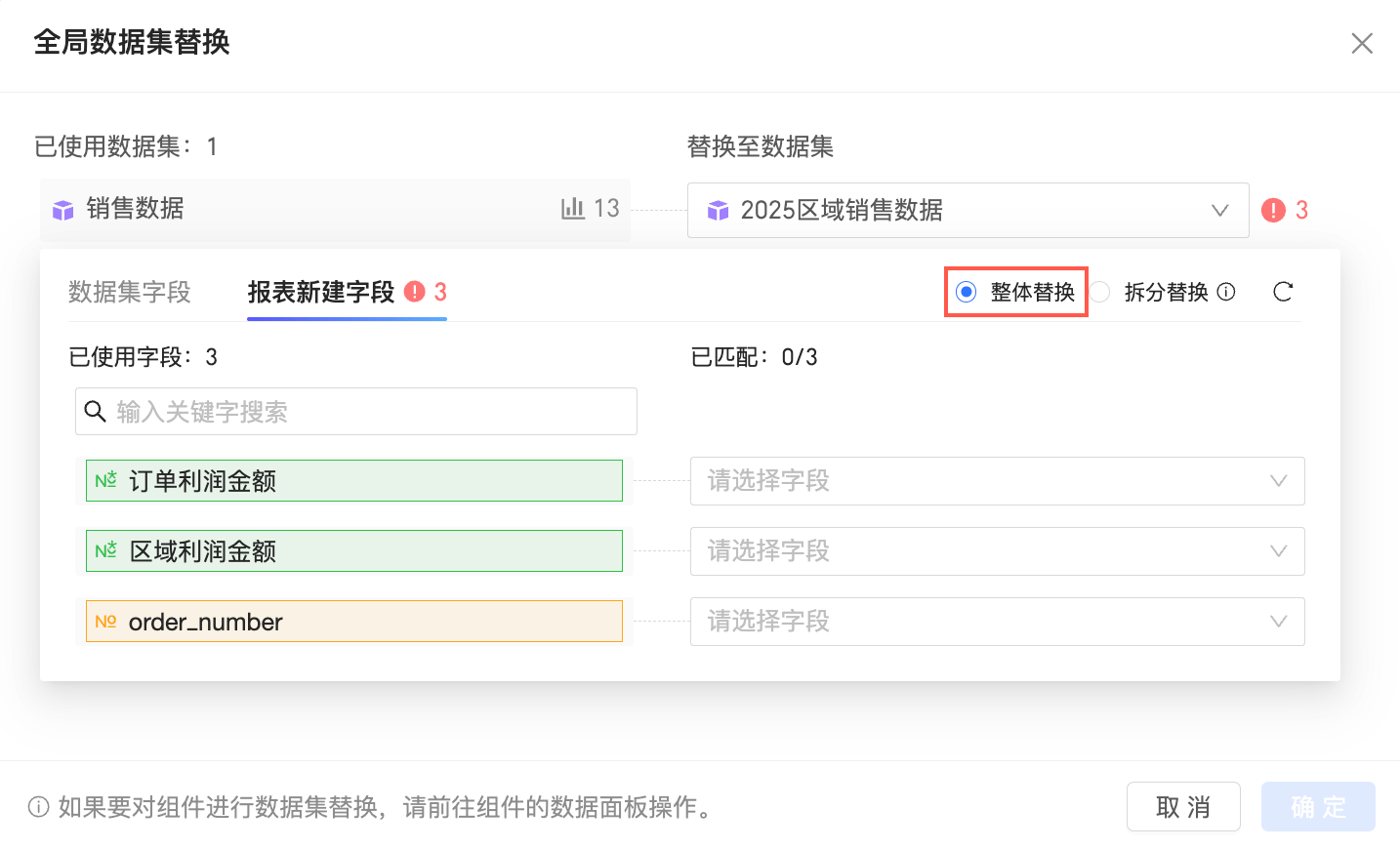Open field dropdown for 订单利润金额

[x=997, y=481]
